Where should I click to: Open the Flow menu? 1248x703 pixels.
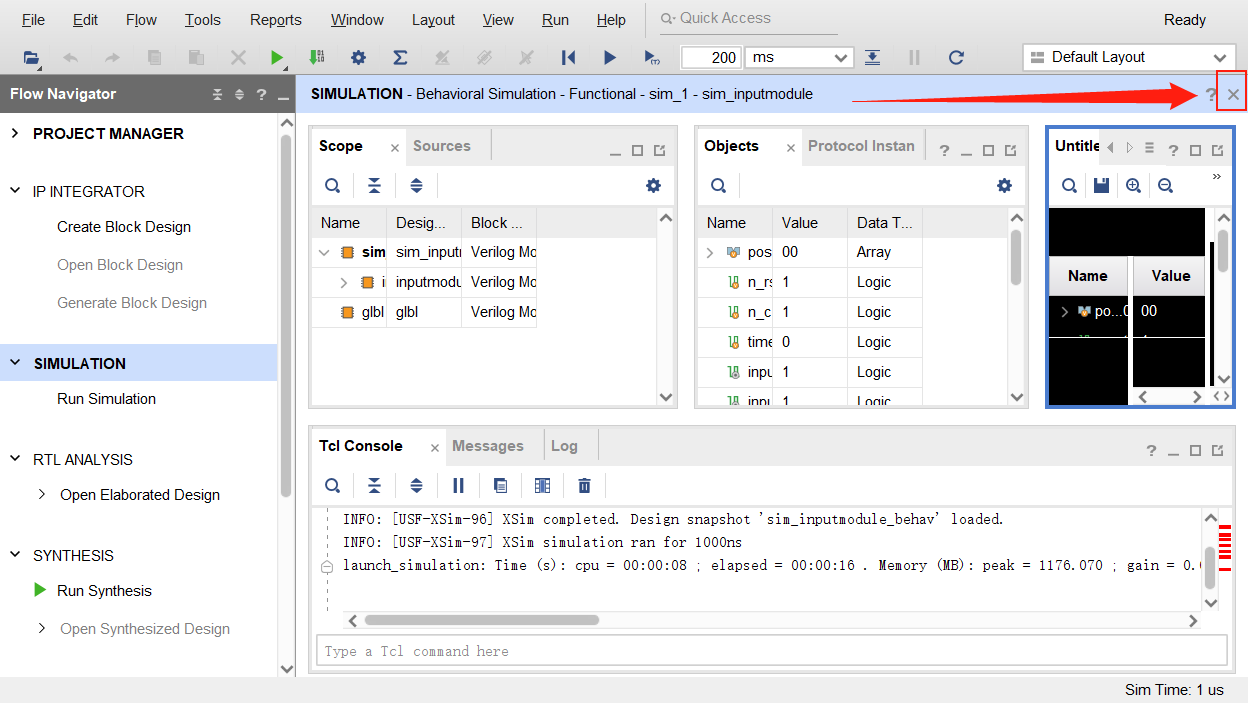tap(140, 19)
